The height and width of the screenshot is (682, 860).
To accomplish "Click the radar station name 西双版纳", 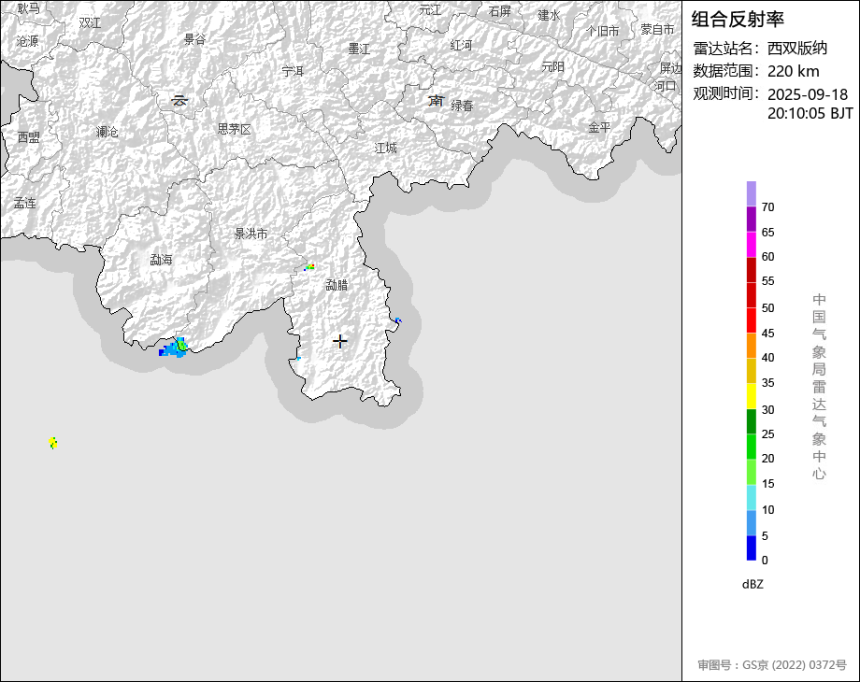I will coord(797,48).
